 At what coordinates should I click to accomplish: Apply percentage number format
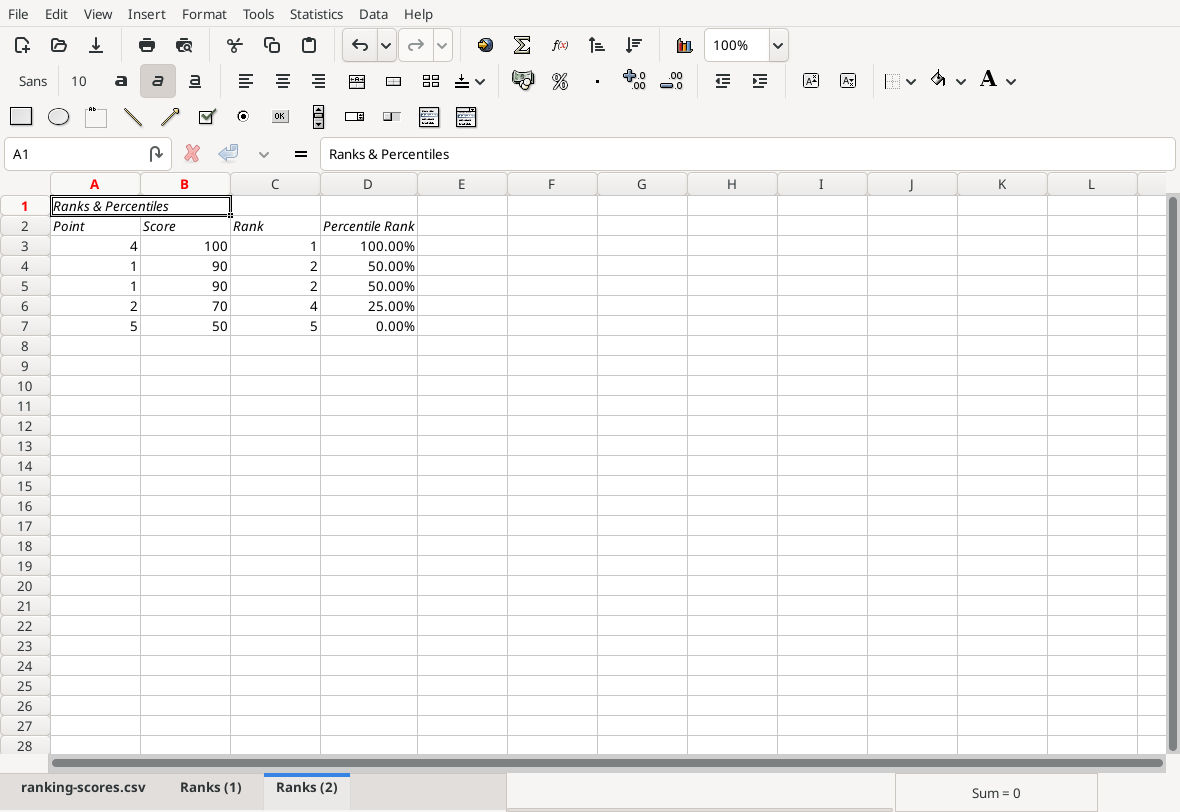[560, 81]
